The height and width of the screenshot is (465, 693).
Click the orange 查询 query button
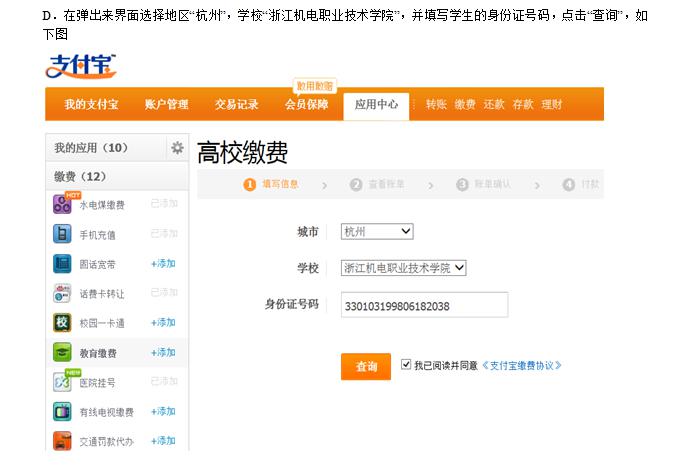pos(365,367)
